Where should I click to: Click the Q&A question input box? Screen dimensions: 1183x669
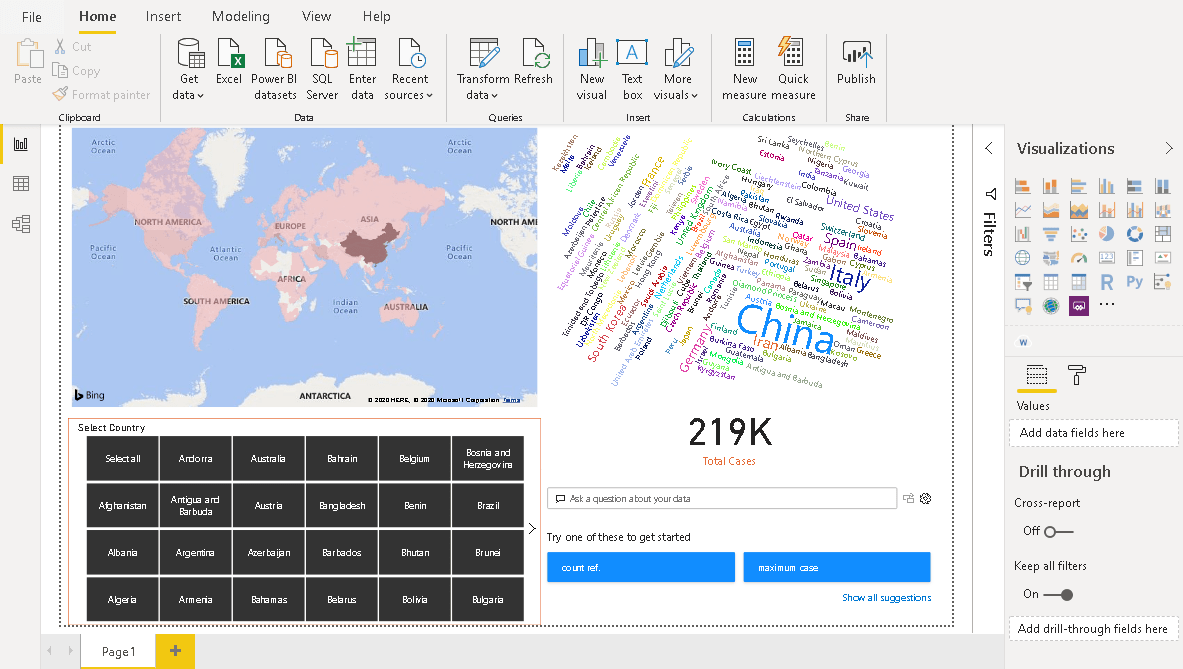722,499
